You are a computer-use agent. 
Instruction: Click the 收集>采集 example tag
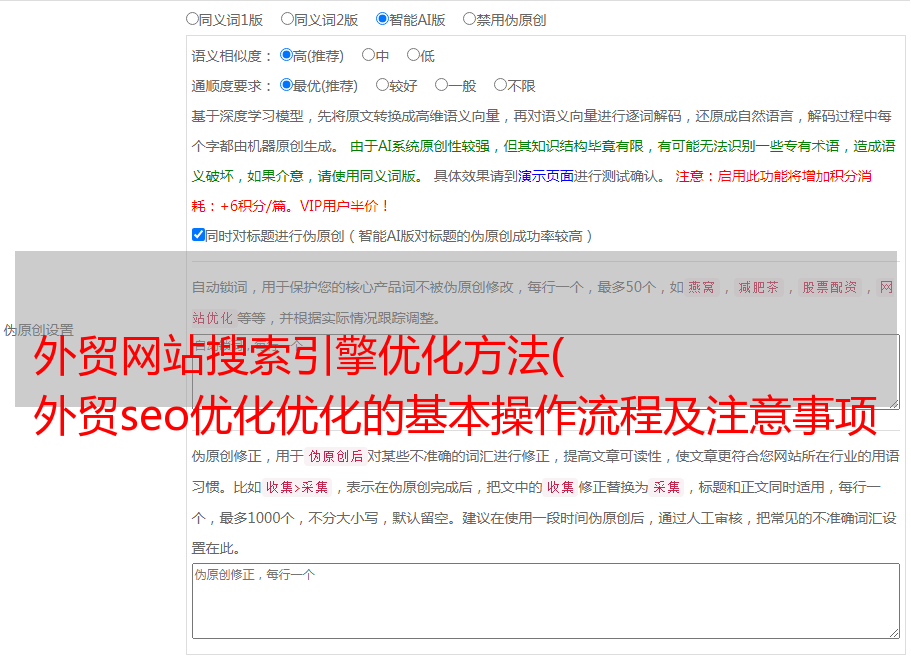pos(297,487)
